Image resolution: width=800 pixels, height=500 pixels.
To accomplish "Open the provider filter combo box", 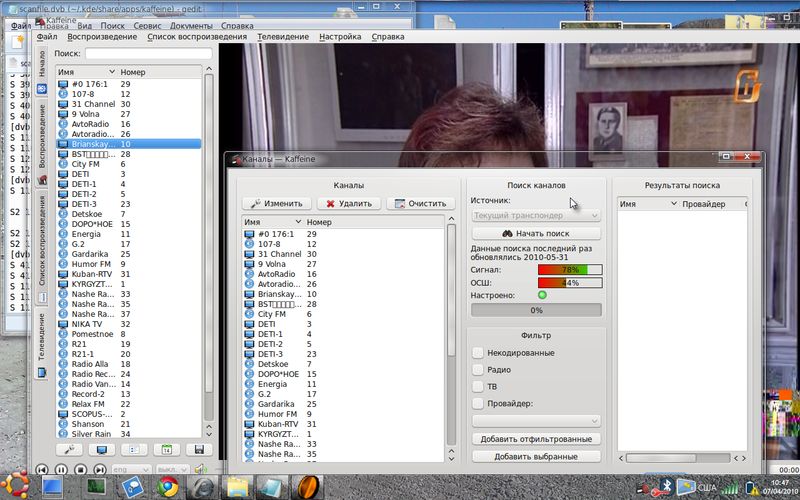I will 536,421.
